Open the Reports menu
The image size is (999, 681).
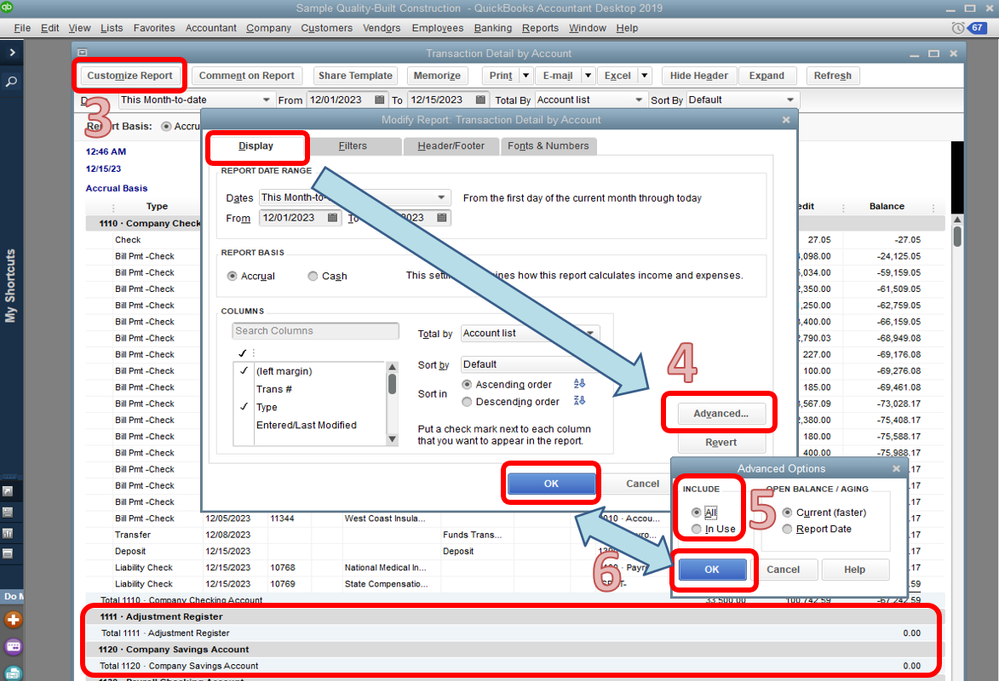point(540,28)
